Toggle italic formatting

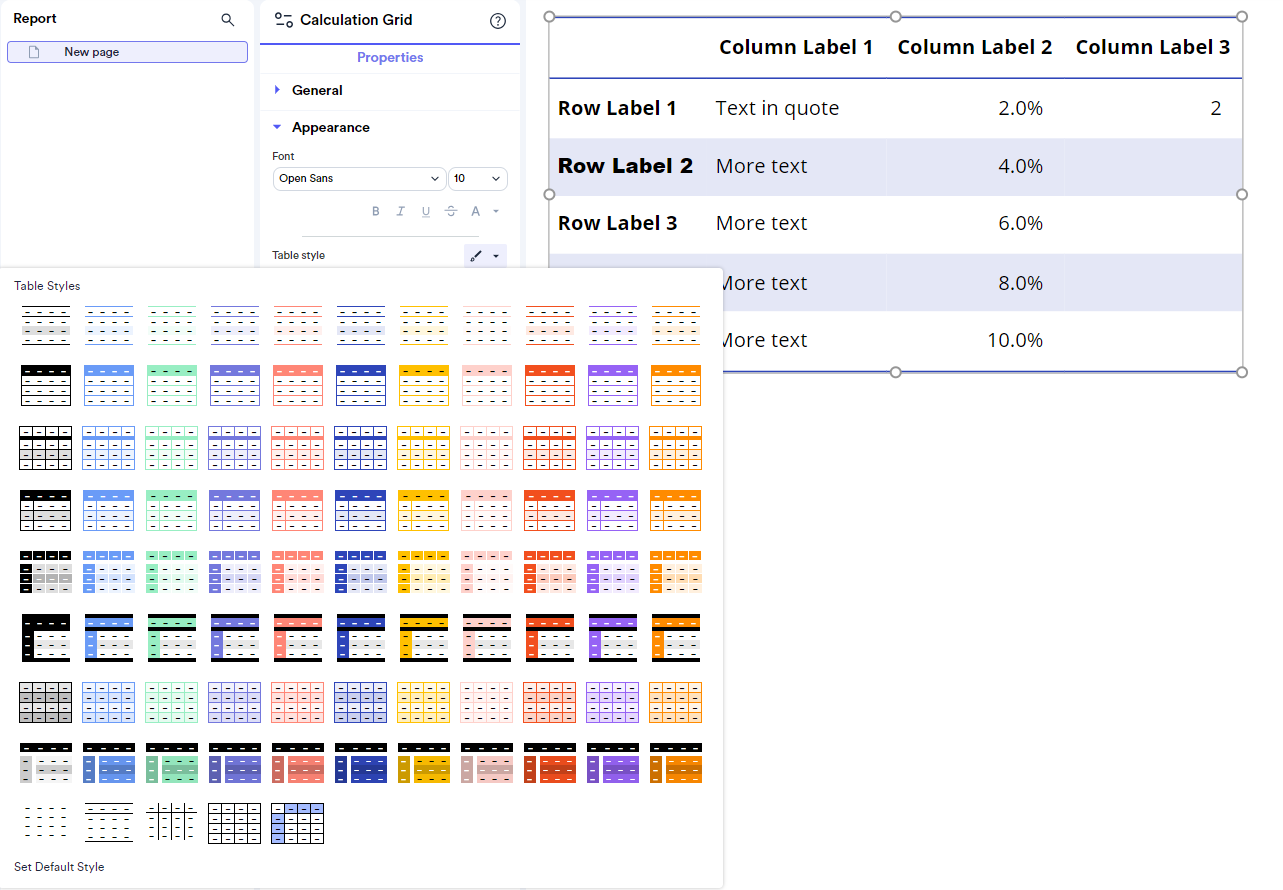(401, 211)
